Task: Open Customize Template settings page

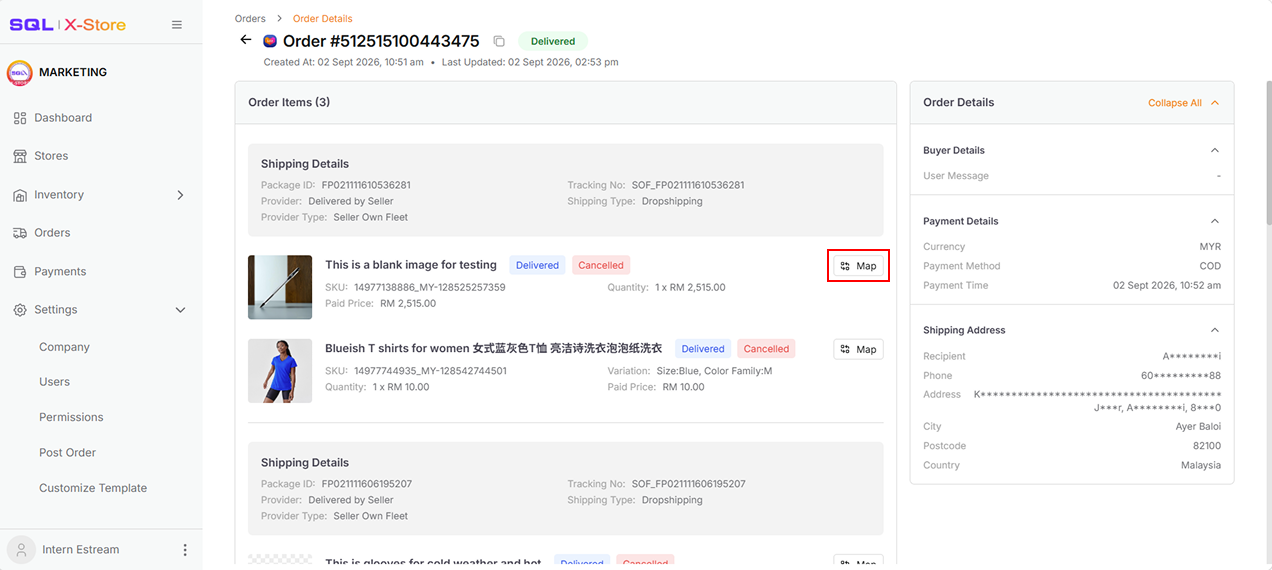Action: (93, 488)
